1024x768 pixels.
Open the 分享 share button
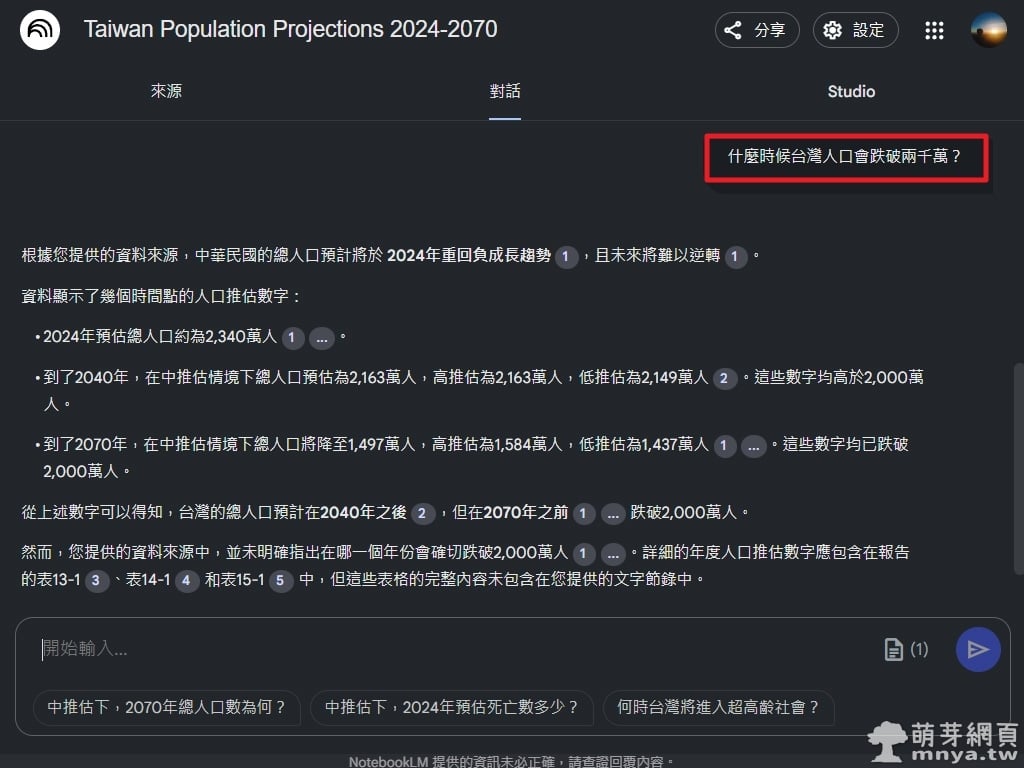click(755, 30)
